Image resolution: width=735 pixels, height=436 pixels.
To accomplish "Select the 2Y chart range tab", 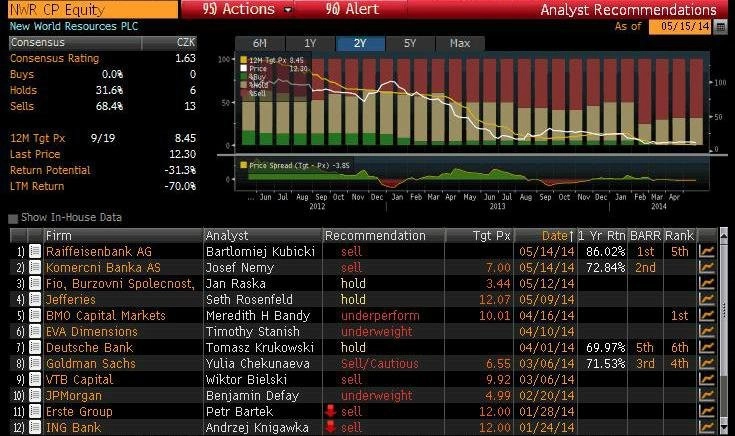I will pyautogui.click(x=360, y=43).
